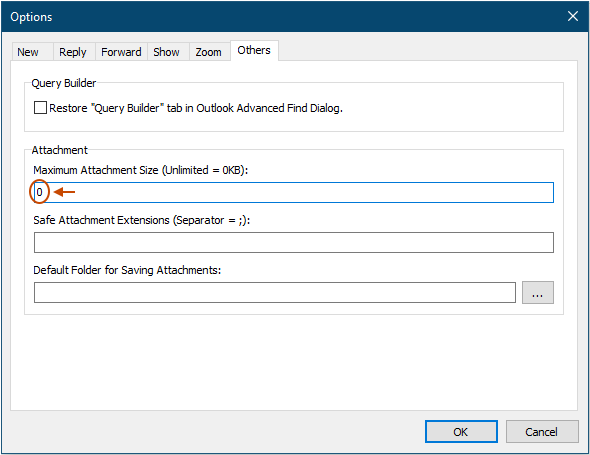Click the Attachment group heading
Viewport: 590px width, 455px height.
coord(59,150)
